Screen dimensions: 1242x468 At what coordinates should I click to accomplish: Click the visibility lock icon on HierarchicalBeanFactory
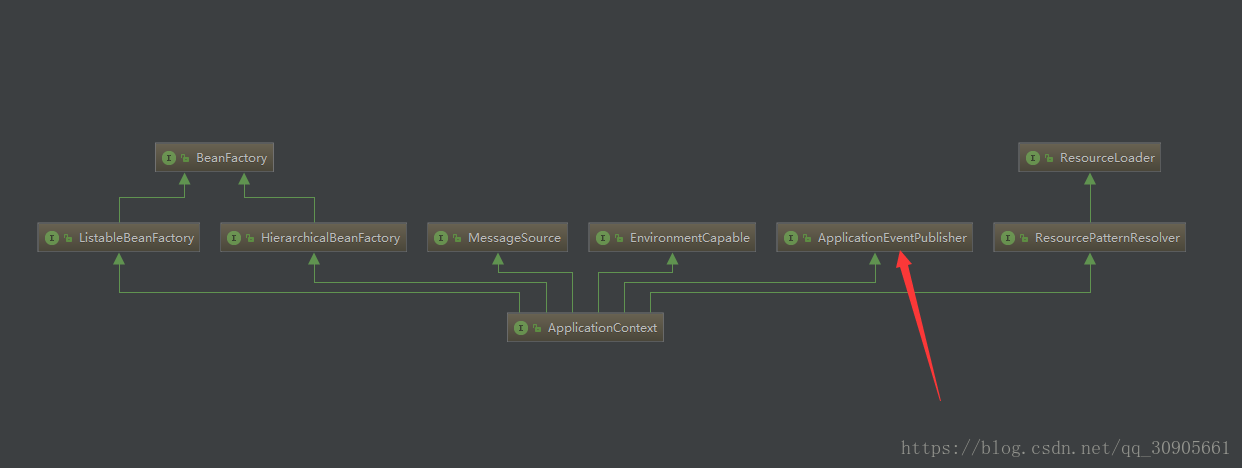pos(251,239)
